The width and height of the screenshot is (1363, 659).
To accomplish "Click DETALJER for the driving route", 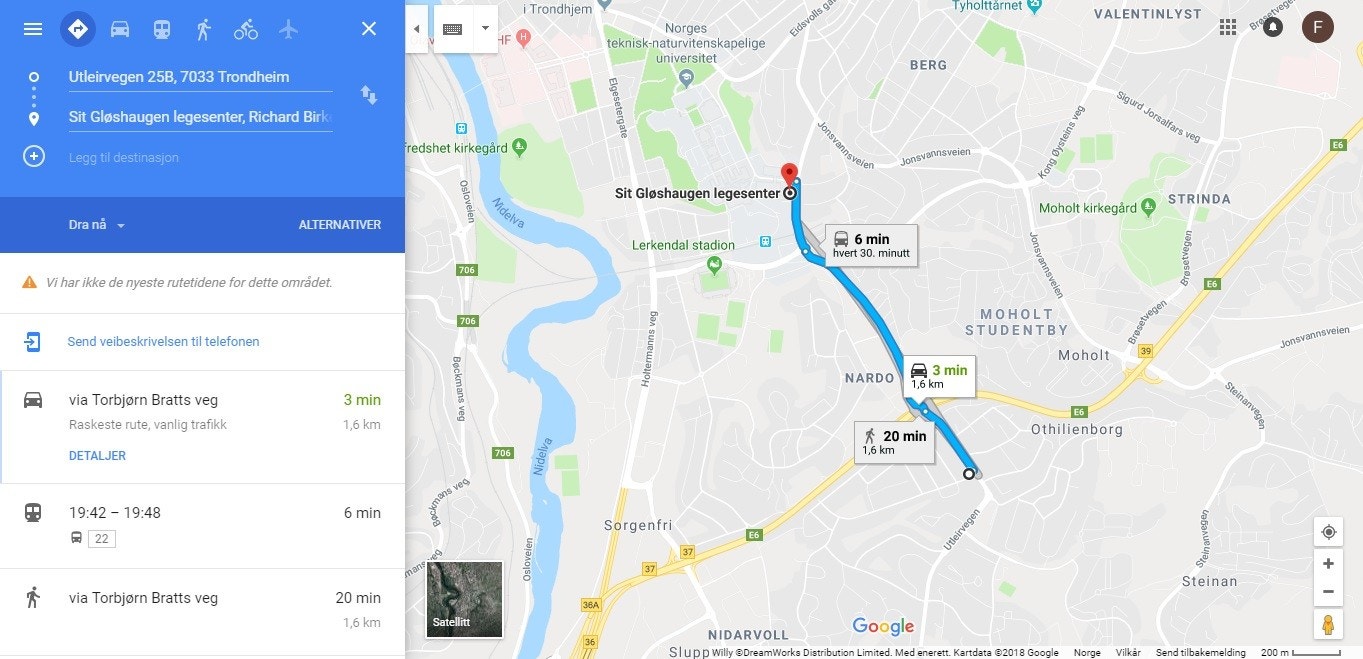I will click(x=97, y=456).
